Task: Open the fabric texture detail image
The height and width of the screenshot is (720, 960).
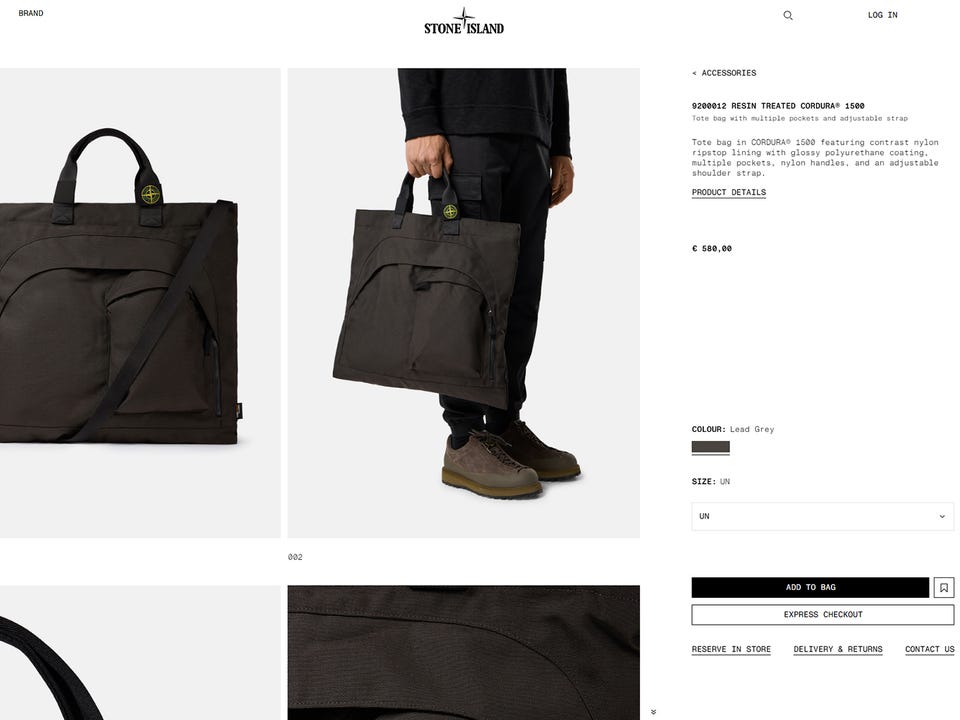Action: point(463,653)
